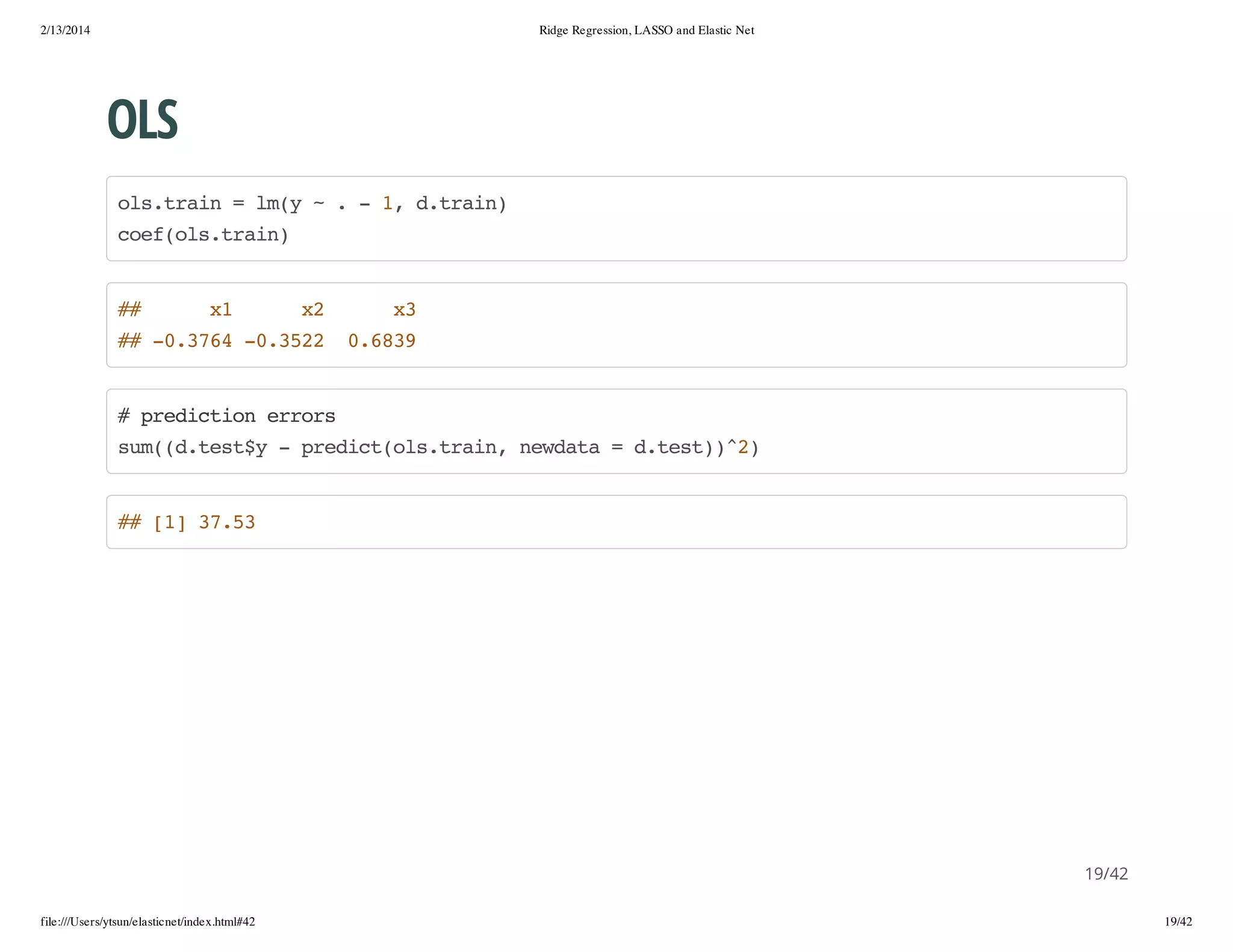Click the 37.53 output result

pos(227,522)
